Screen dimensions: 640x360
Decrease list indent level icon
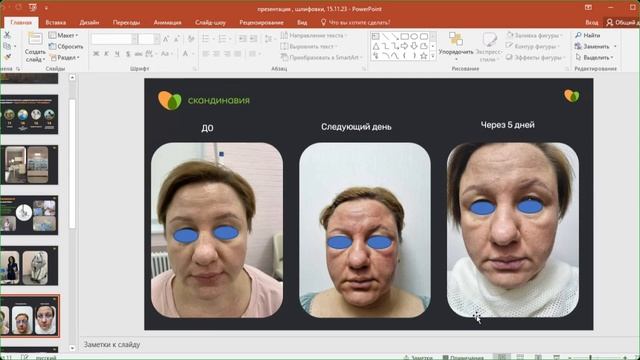click(x=242, y=39)
